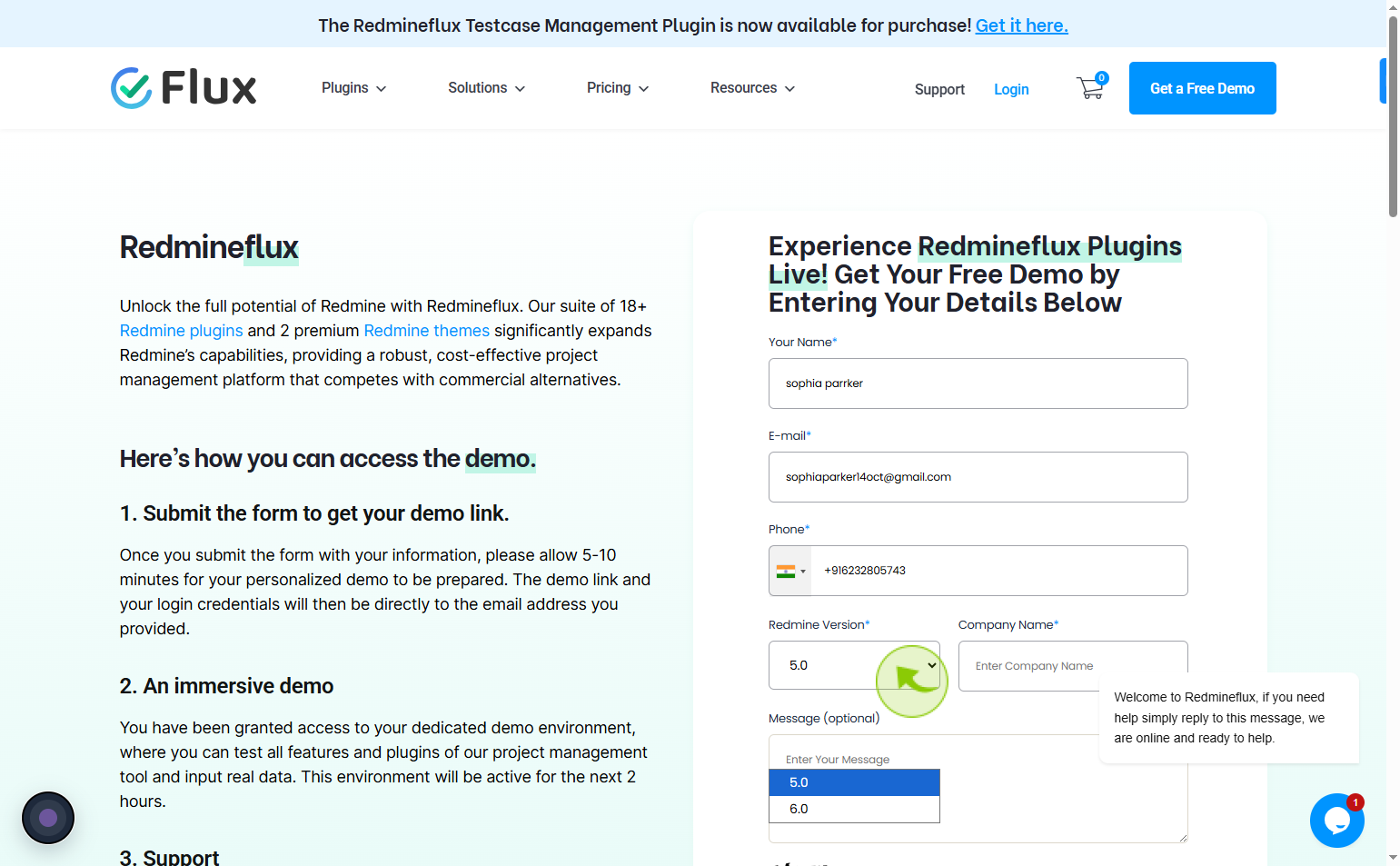Expand the Solutions menu
This screenshot has width=1400, height=866.
tap(487, 88)
